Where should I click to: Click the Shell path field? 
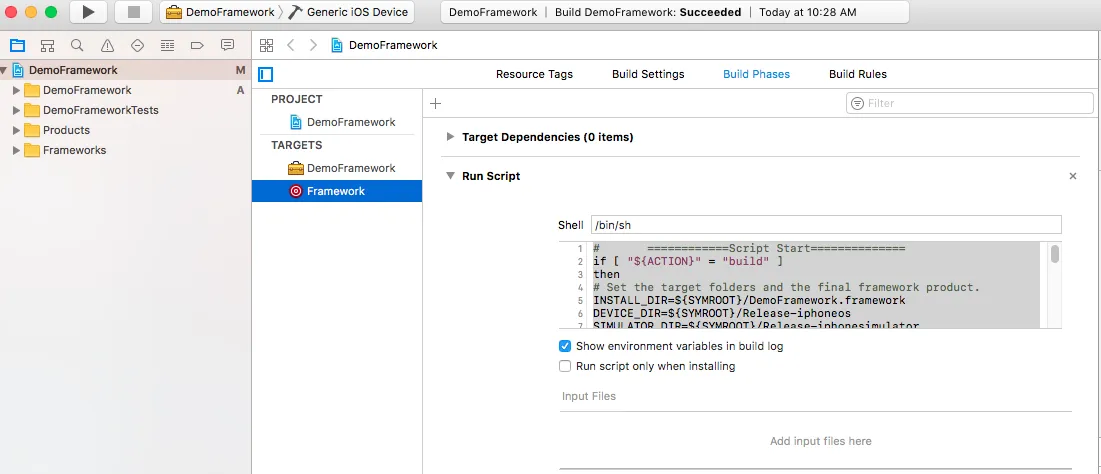click(x=826, y=225)
